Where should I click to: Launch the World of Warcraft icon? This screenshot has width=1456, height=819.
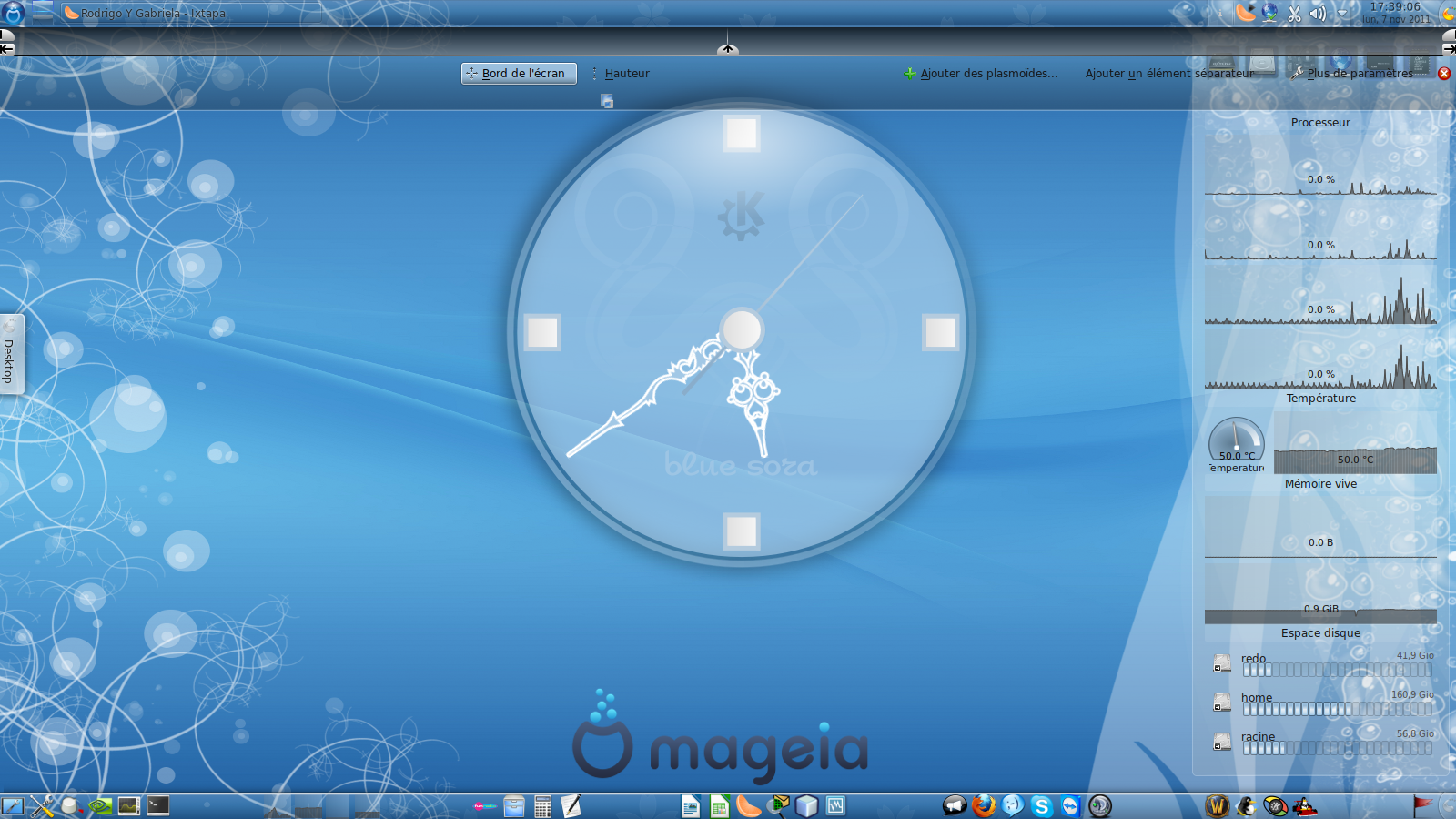tap(1218, 805)
